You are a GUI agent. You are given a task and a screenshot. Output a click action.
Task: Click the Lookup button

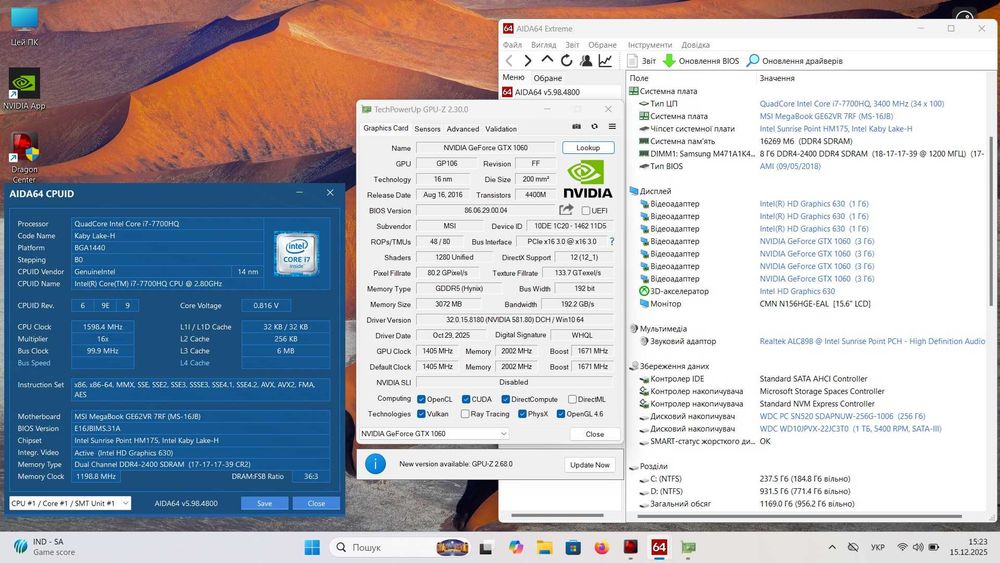point(588,148)
